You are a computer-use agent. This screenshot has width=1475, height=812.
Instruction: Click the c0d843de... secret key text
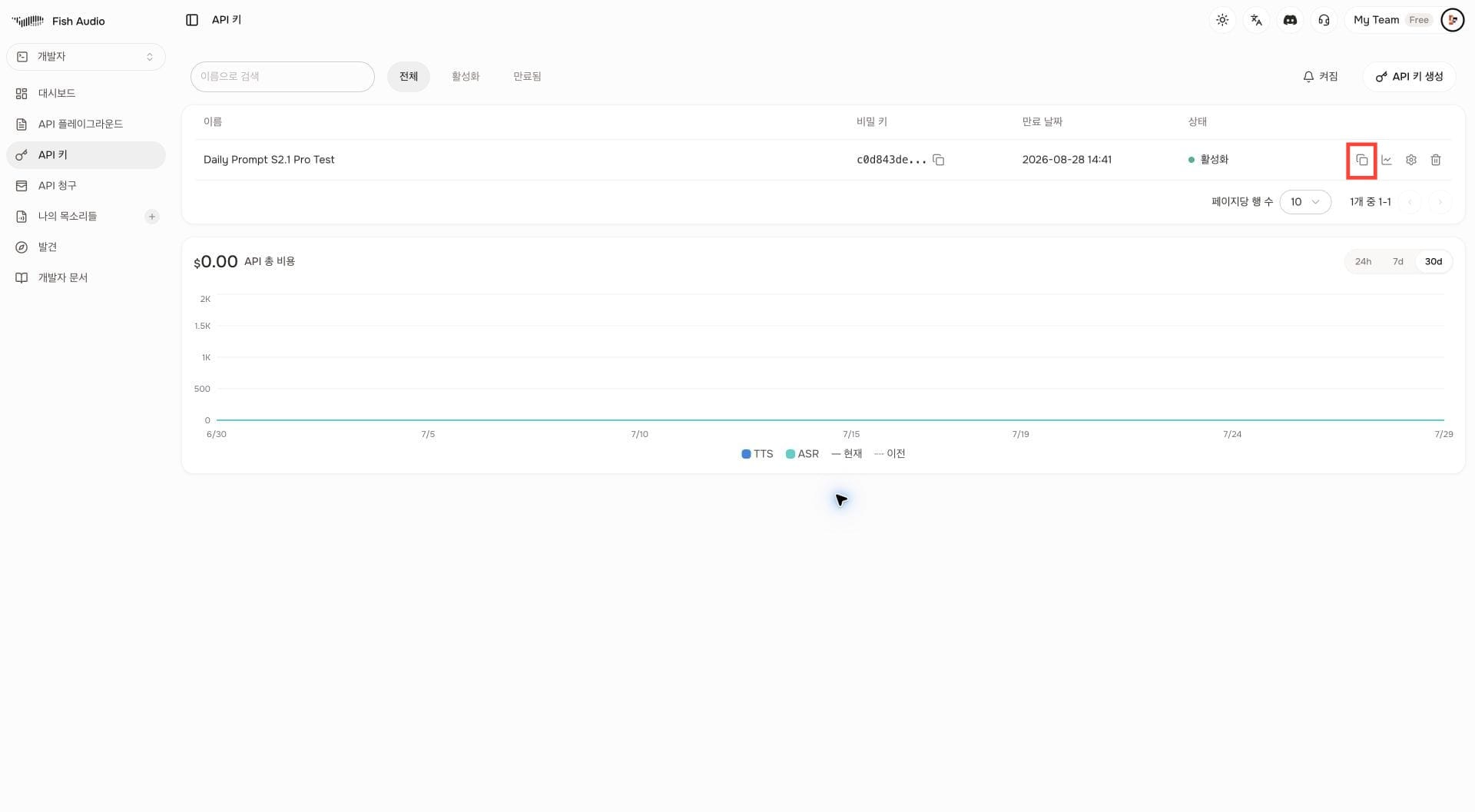pyautogui.click(x=891, y=160)
